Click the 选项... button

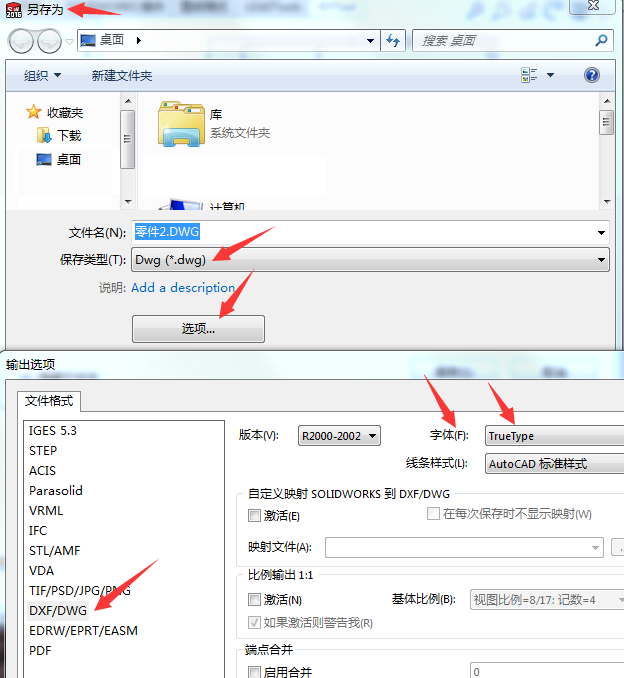coord(198,329)
